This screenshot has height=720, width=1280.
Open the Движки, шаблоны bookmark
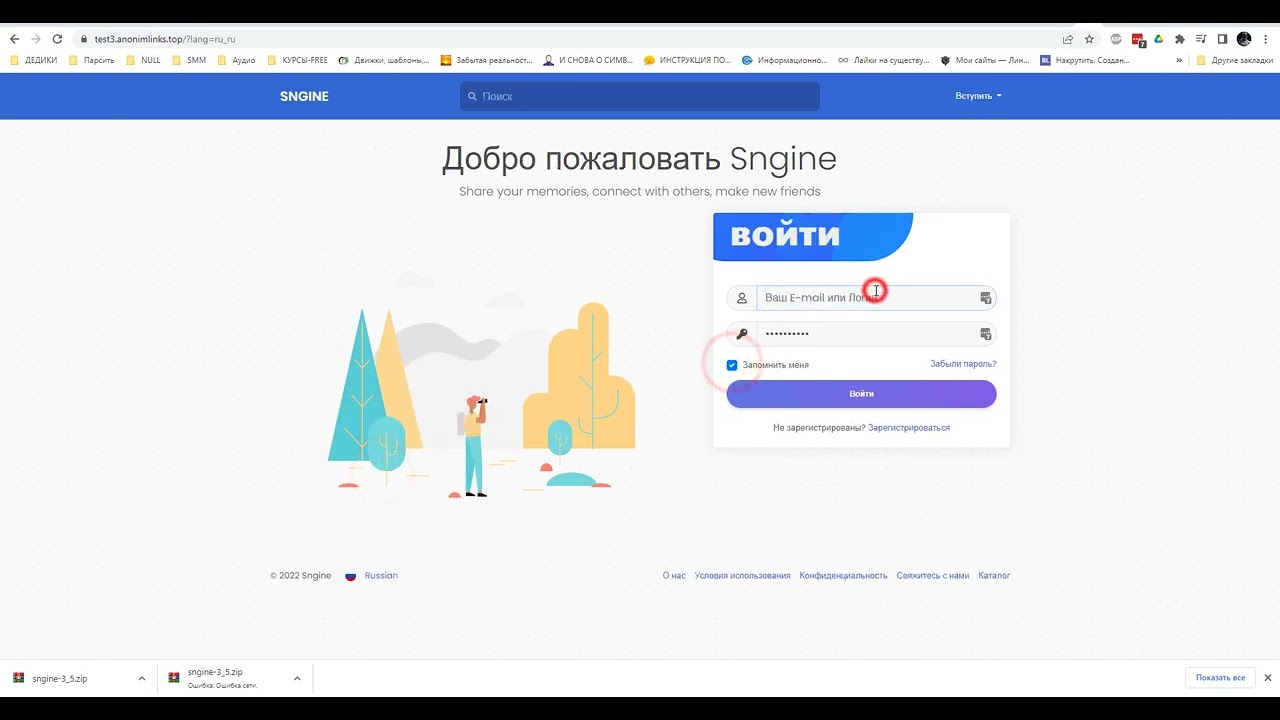point(384,60)
